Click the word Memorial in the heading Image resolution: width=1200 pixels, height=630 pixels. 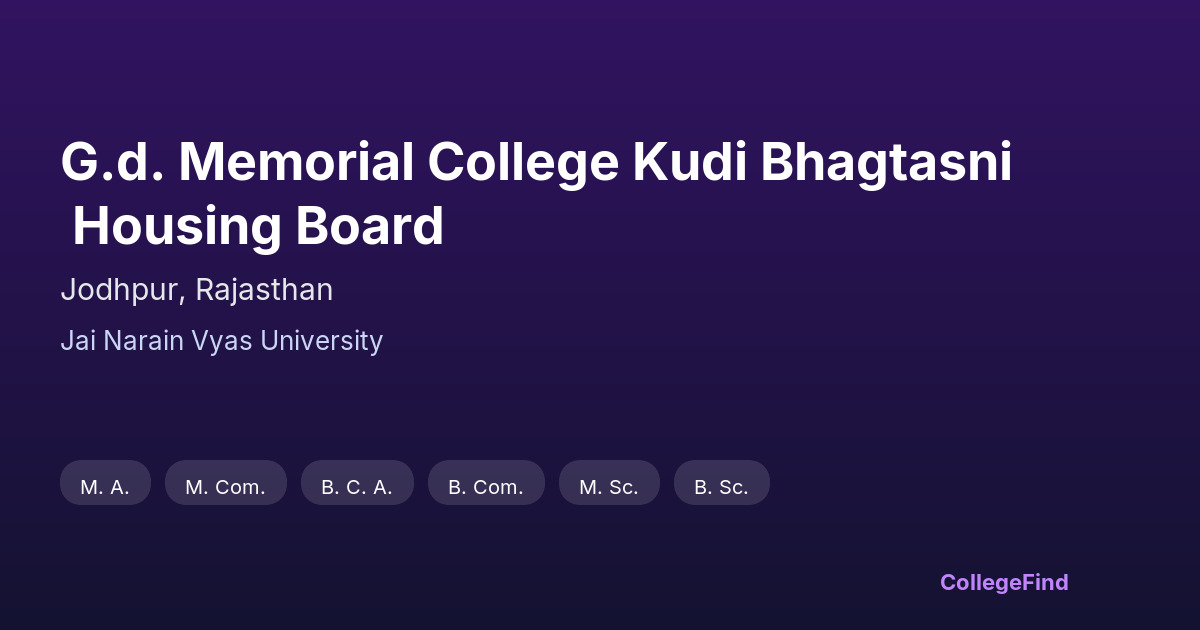(296, 162)
